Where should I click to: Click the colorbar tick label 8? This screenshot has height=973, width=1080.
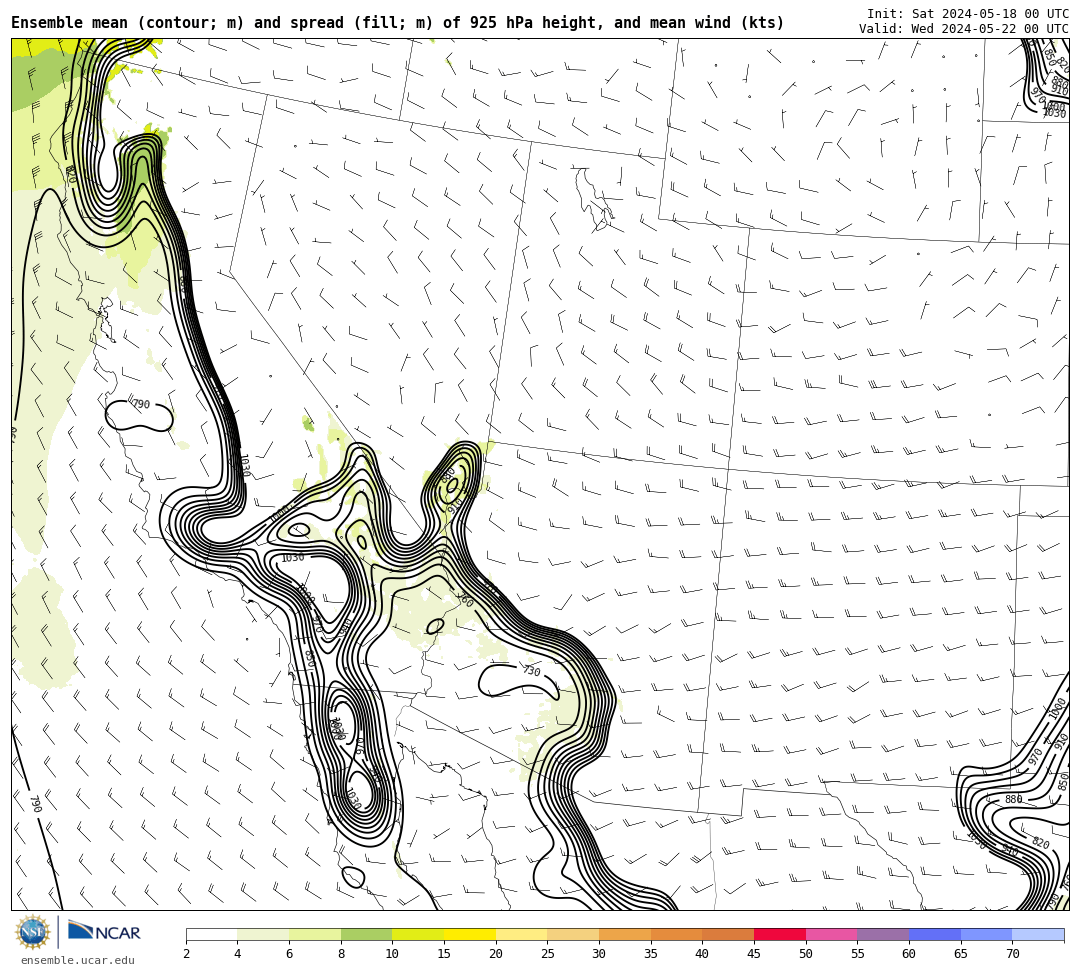(341, 954)
